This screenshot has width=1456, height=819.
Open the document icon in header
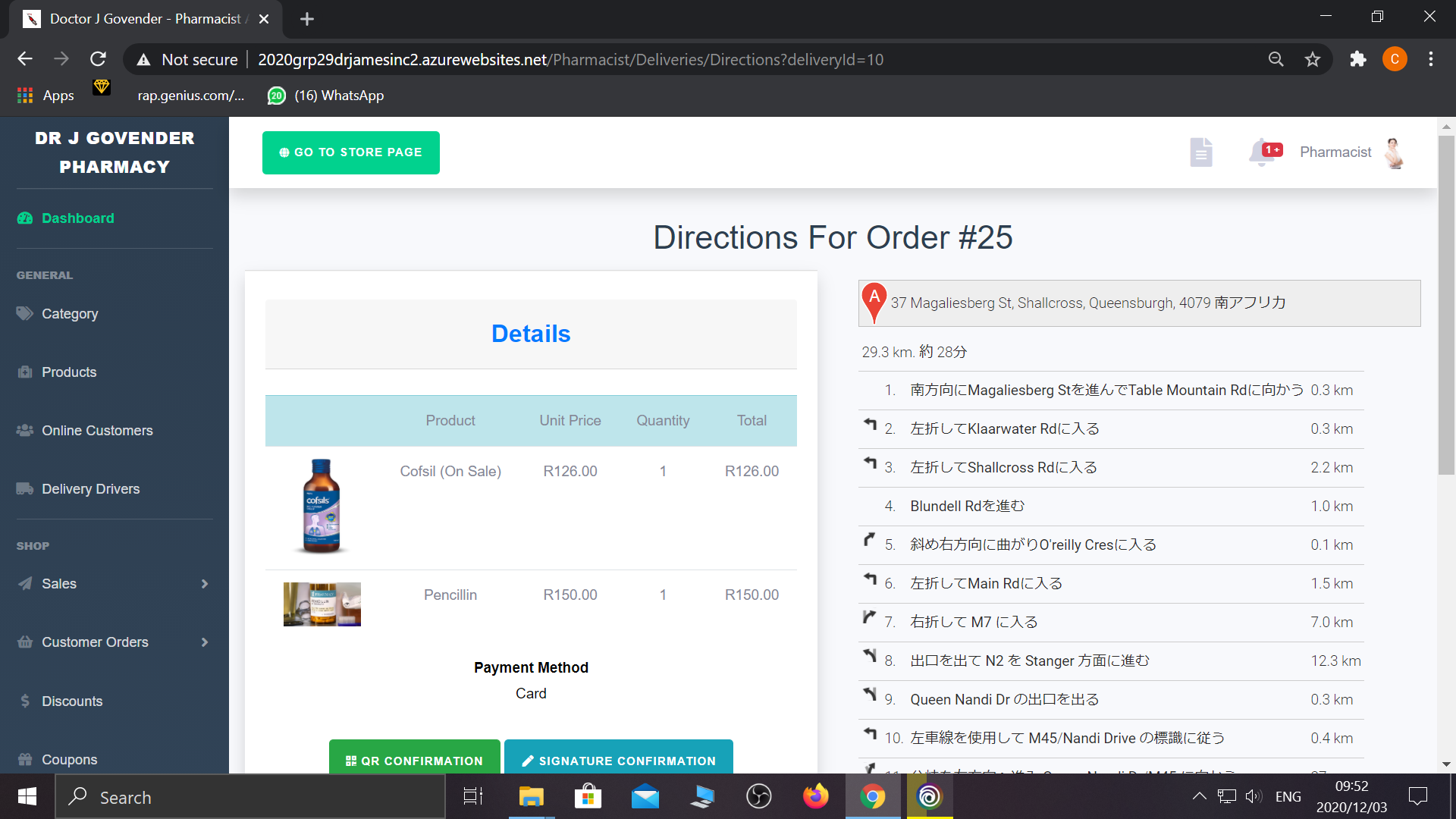1200,152
